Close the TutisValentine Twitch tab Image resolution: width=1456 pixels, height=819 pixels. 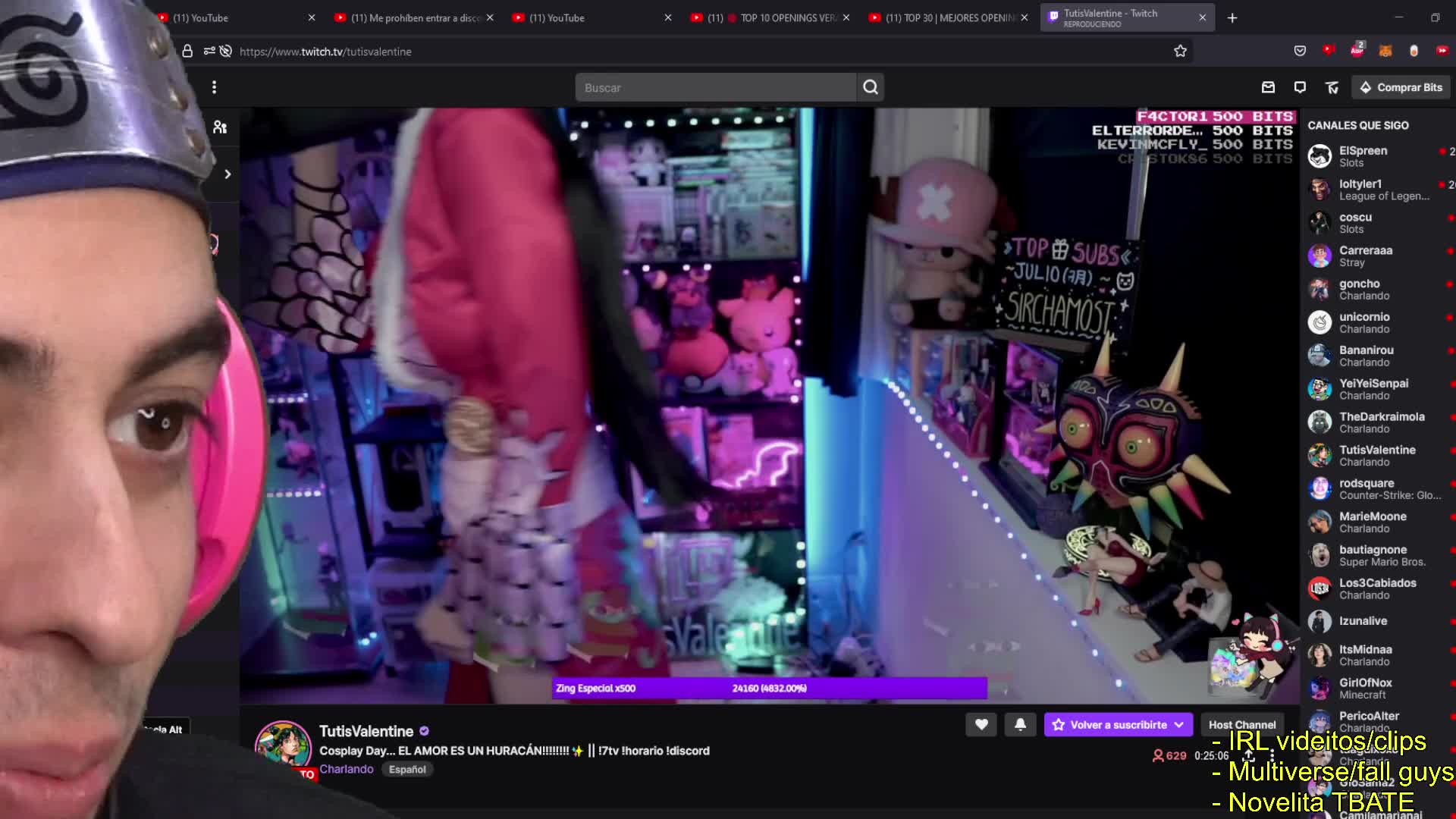(x=1202, y=17)
